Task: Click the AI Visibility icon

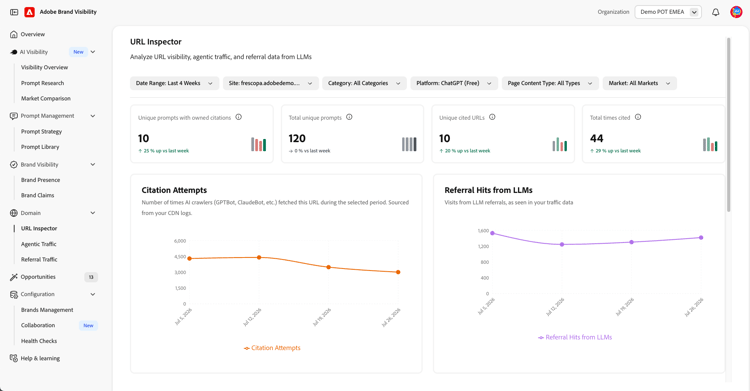Action: coord(13,52)
